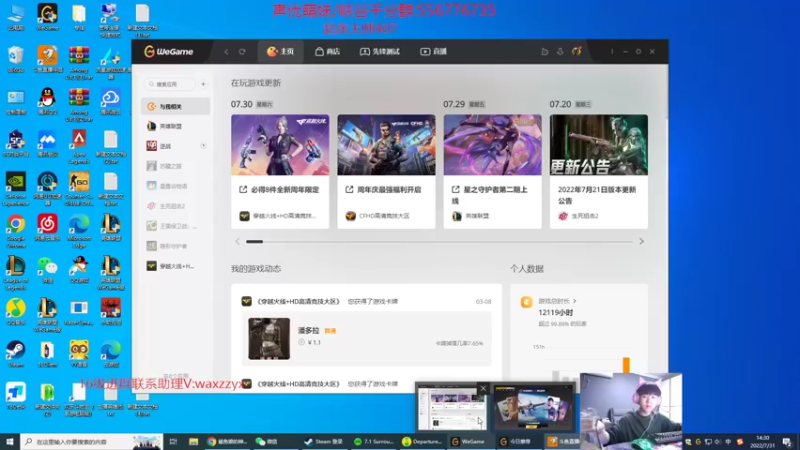Open the Apex Legends desktop icon
This screenshot has width=800, height=450.
pos(79,146)
